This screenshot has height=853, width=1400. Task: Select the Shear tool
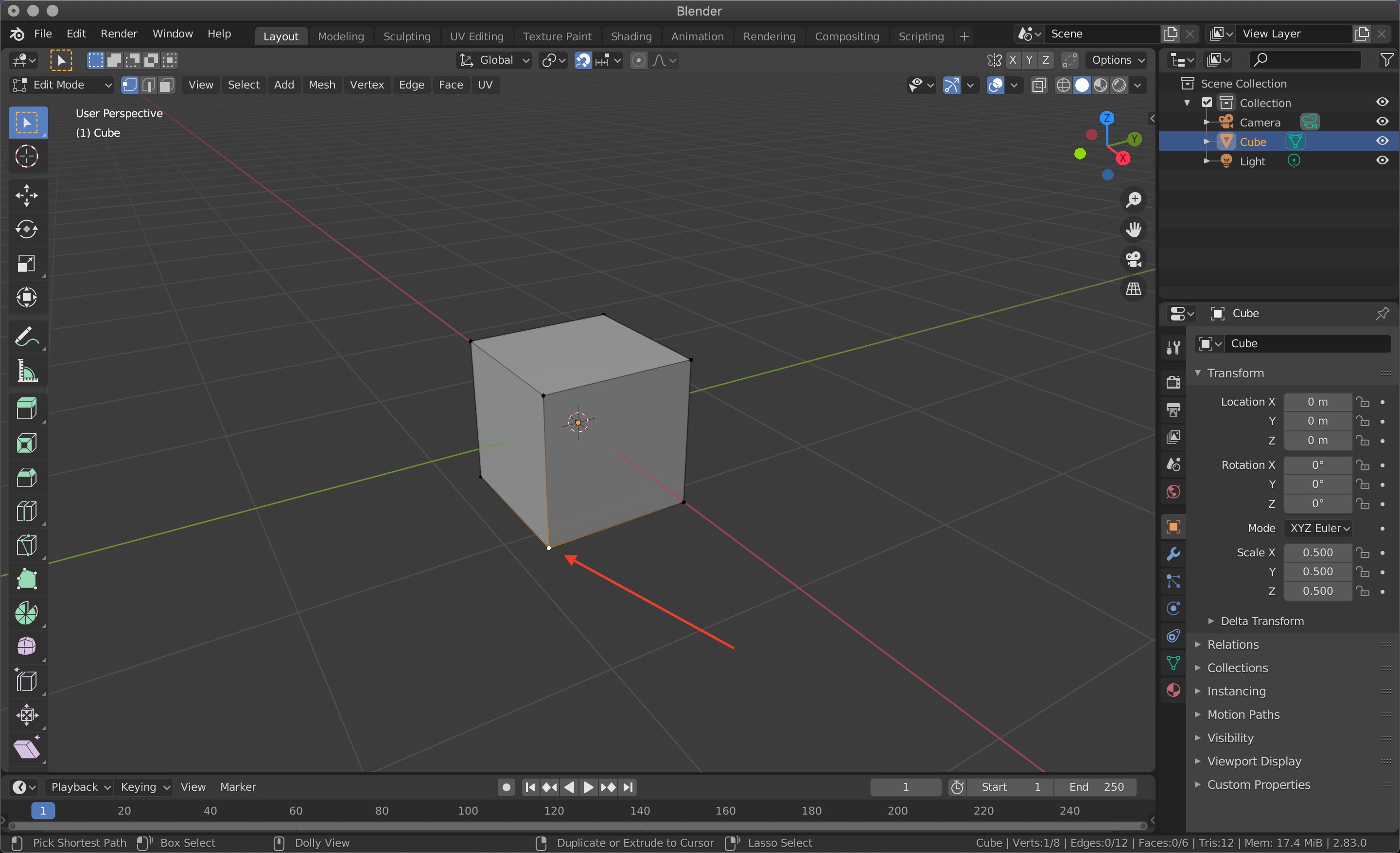click(27, 749)
